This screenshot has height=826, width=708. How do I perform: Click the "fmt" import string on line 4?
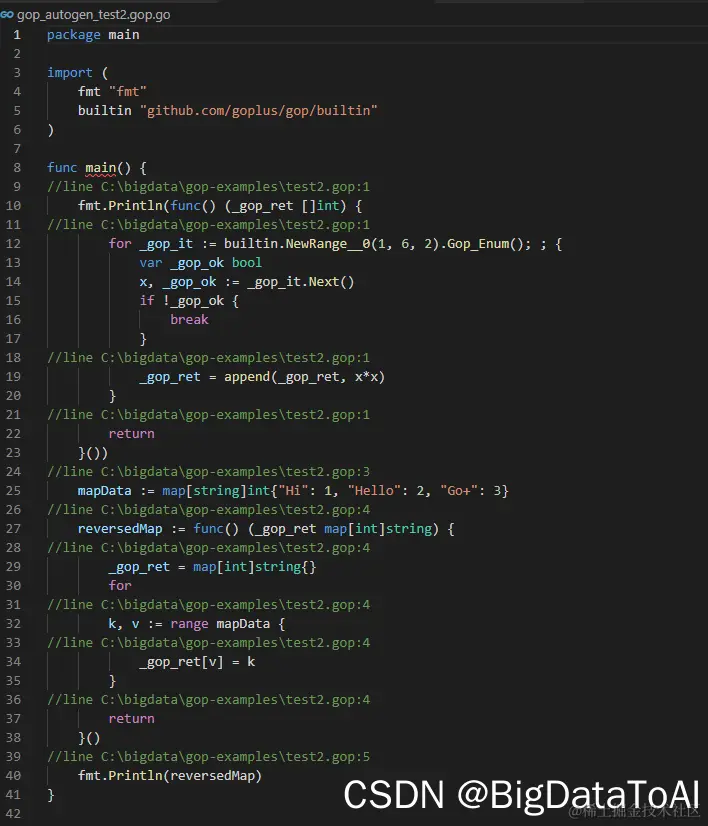[127, 92]
